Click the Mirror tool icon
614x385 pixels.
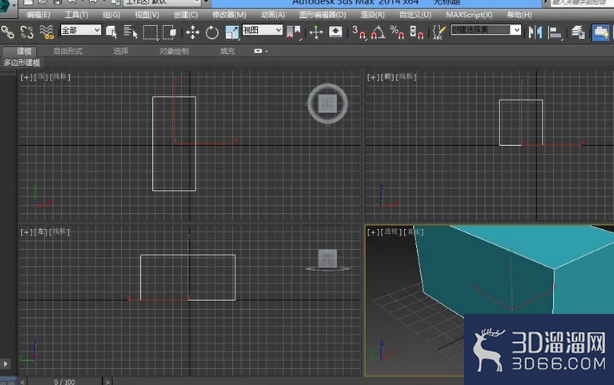(x=535, y=32)
